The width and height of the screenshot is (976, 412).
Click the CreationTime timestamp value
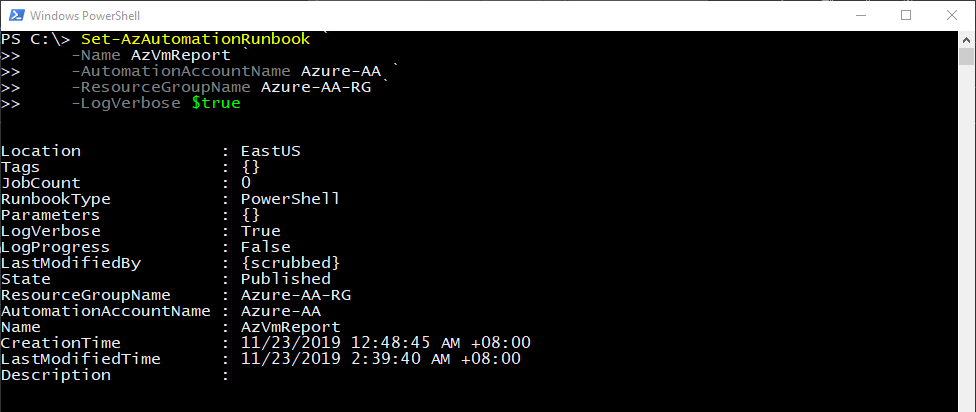385,343
